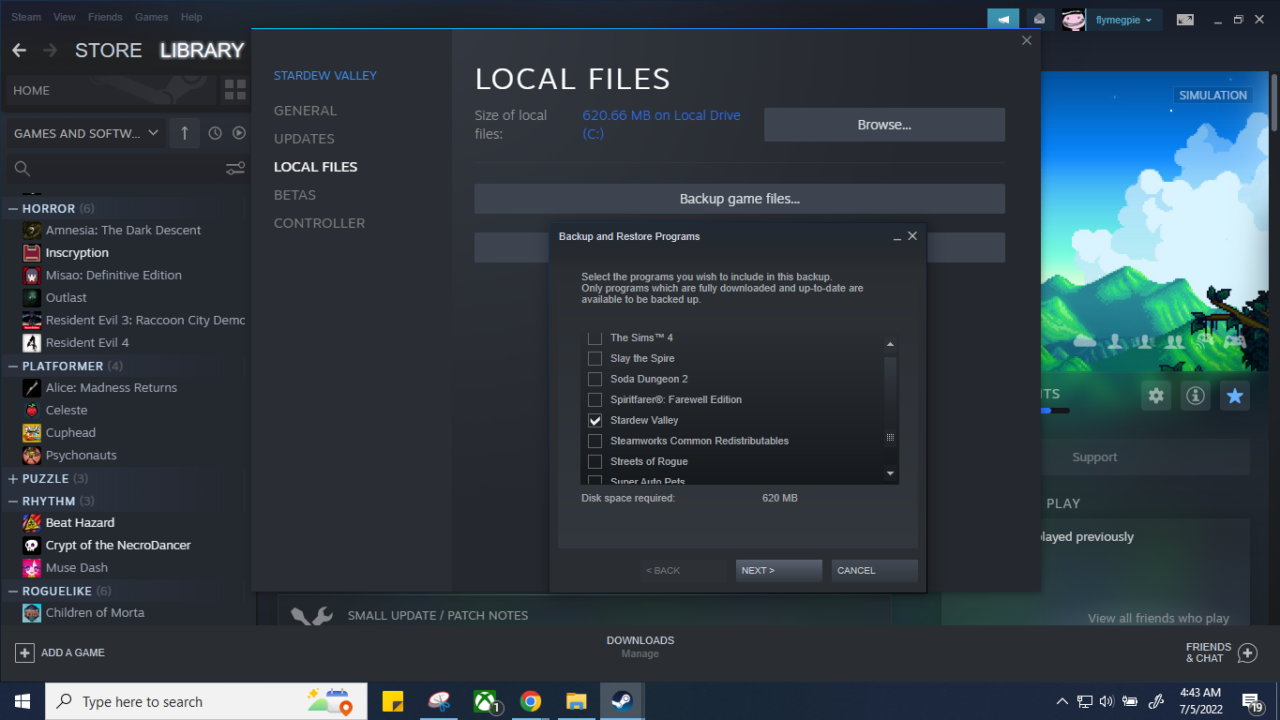Collapse the PLATFORMER category
Image resolution: width=1280 pixels, height=720 pixels.
[x=13, y=366]
